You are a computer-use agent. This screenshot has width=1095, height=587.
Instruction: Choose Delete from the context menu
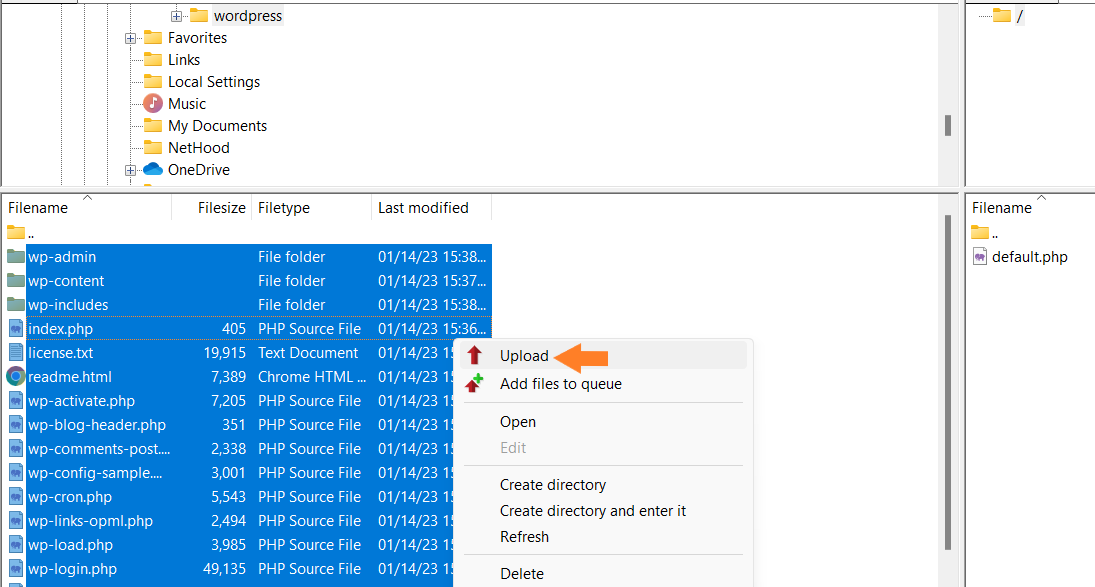coord(522,574)
